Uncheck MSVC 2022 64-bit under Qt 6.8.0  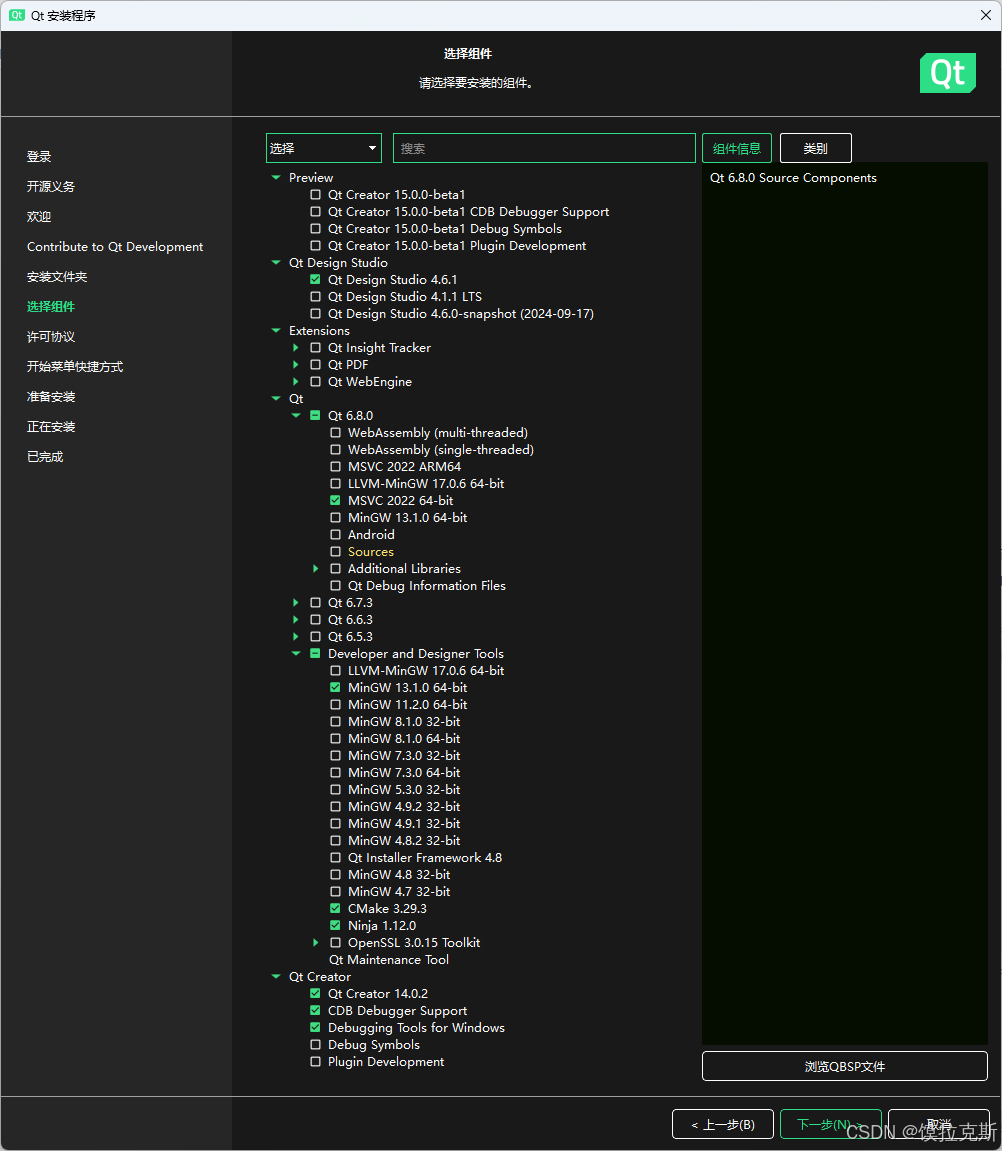point(335,501)
